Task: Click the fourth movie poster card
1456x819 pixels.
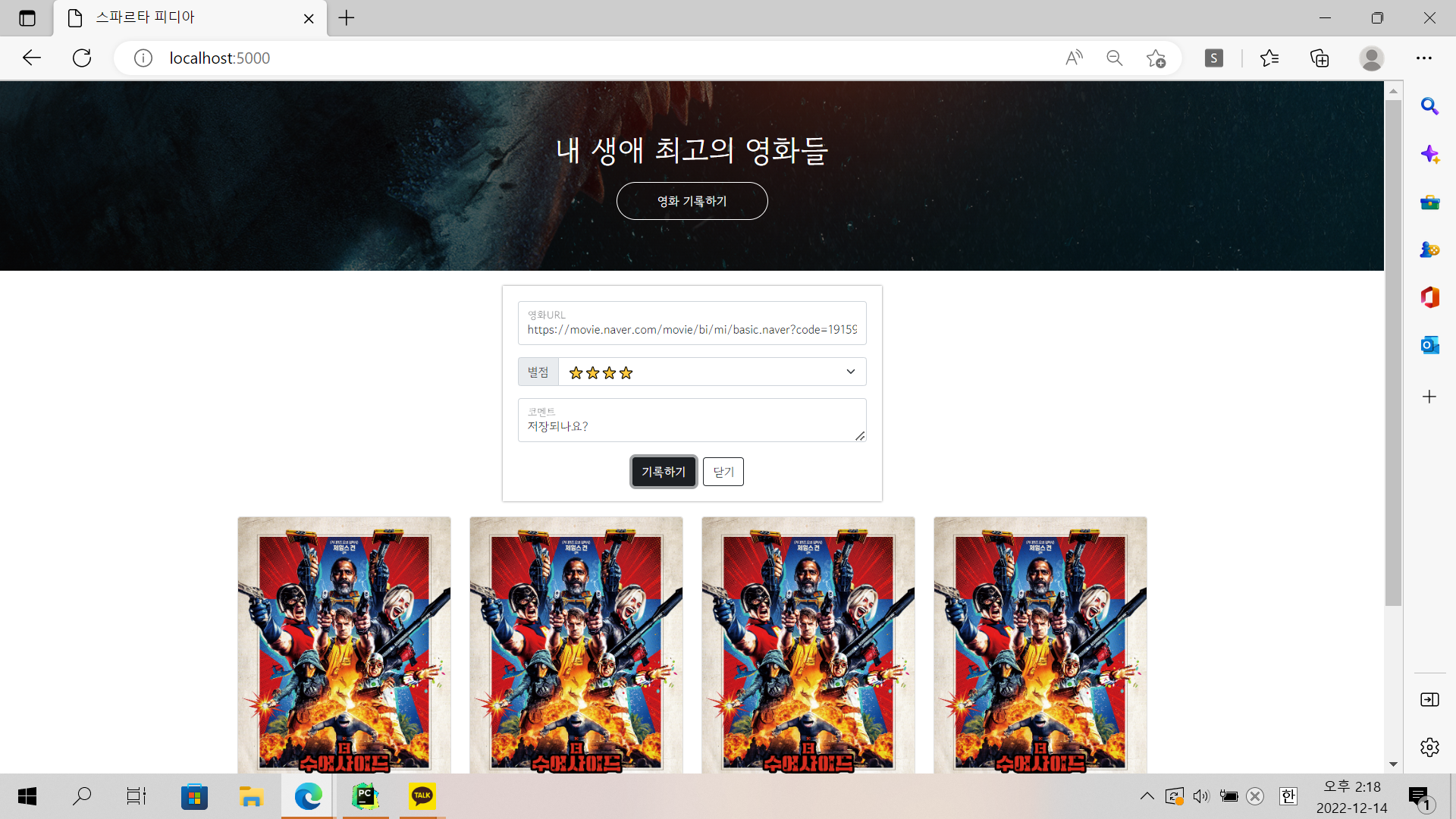Action: pos(1040,645)
